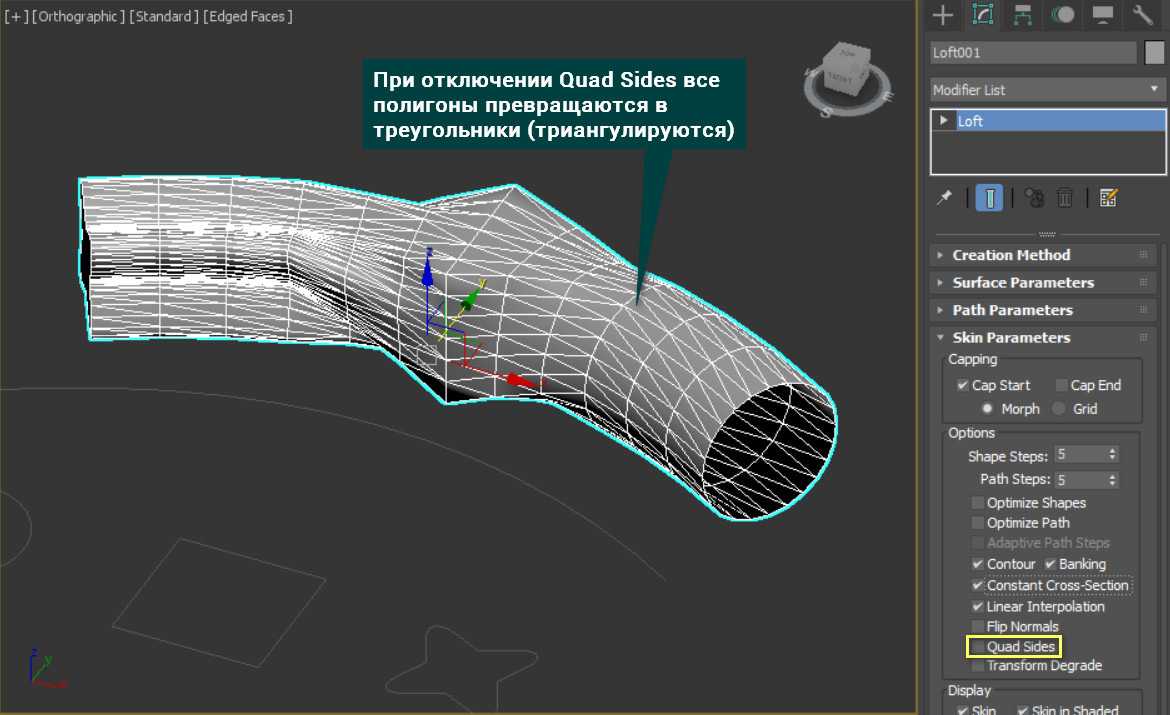
Task: Disable the Banking checkbox
Action: (x=1051, y=564)
